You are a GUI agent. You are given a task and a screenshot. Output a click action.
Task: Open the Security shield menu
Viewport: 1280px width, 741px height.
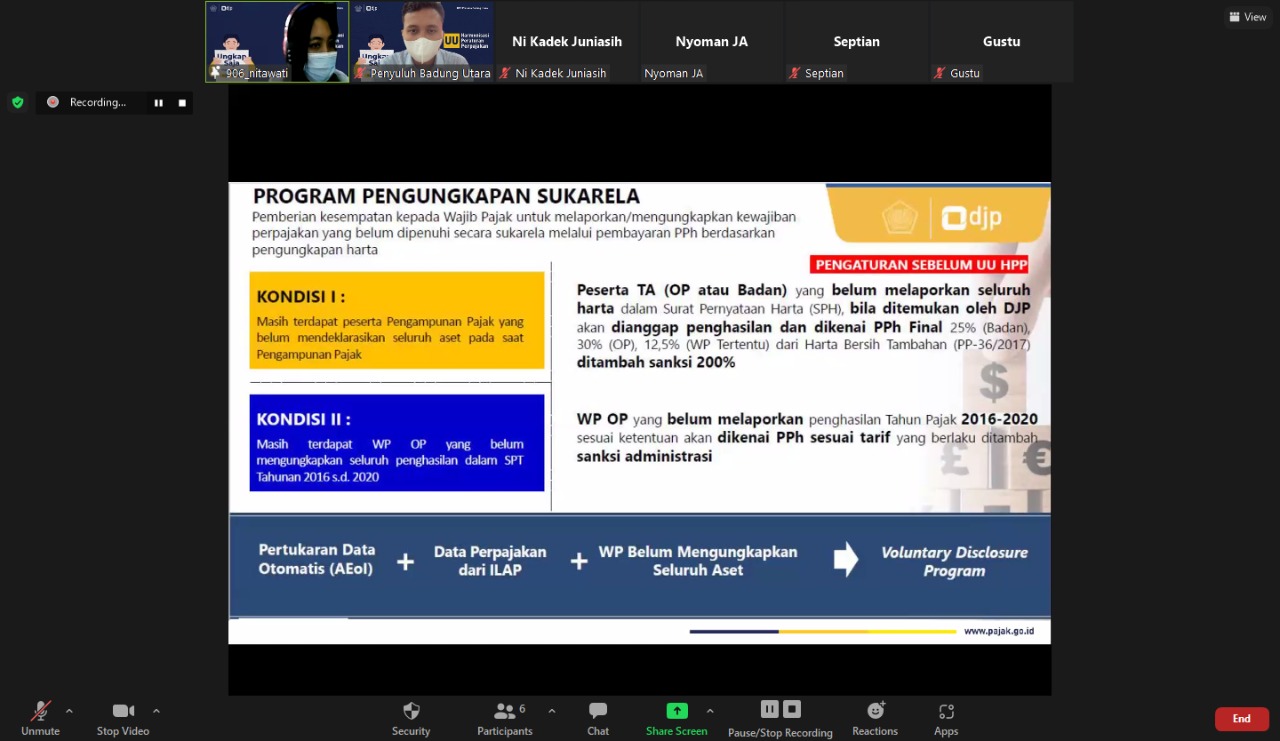(411, 712)
